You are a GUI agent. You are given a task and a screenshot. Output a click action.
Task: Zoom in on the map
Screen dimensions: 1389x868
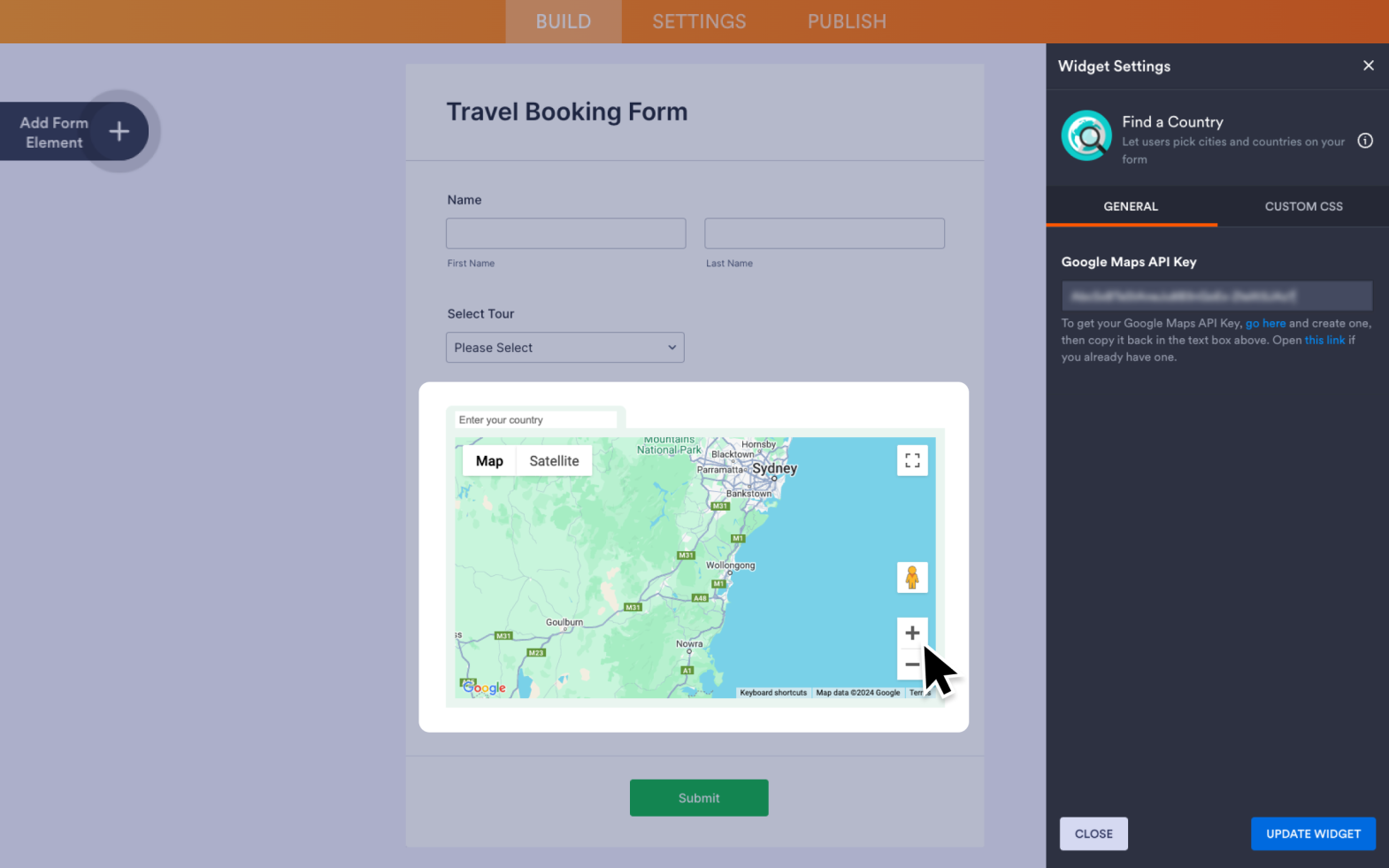tap(912, 634)
